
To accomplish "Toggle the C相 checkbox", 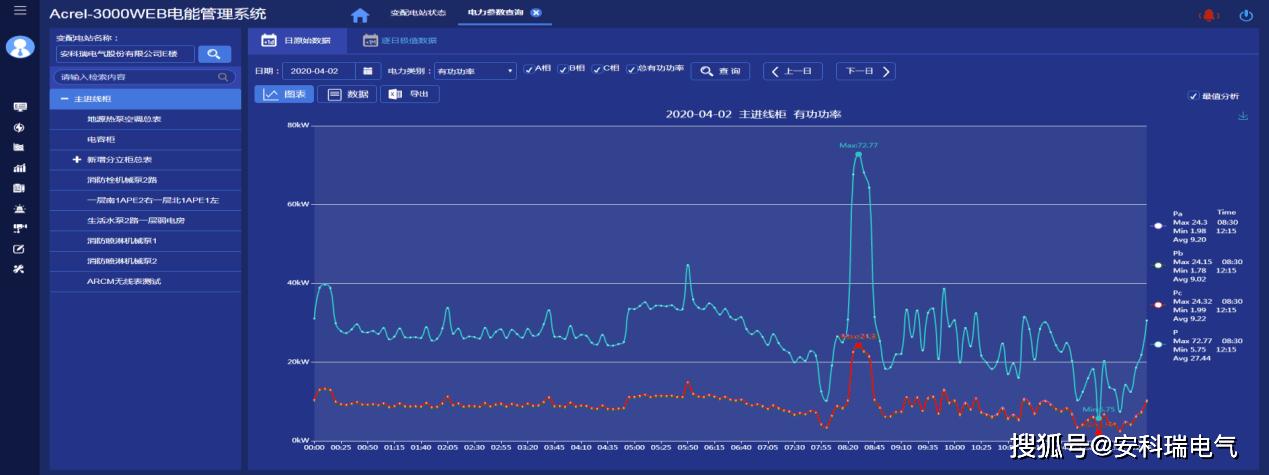I will (596, 69).
